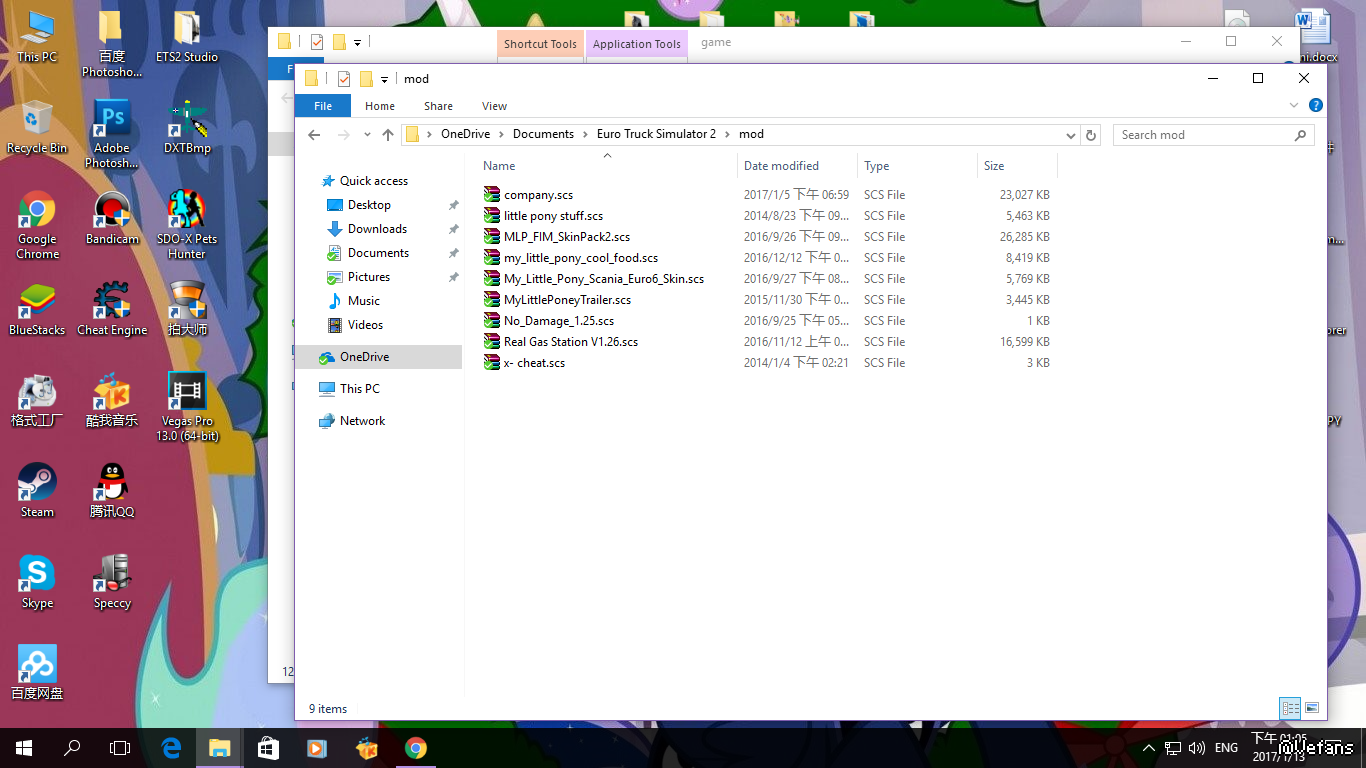
Task: Select the No_Damage_1.25.scs file icon
Action: (x=491, y=321)
